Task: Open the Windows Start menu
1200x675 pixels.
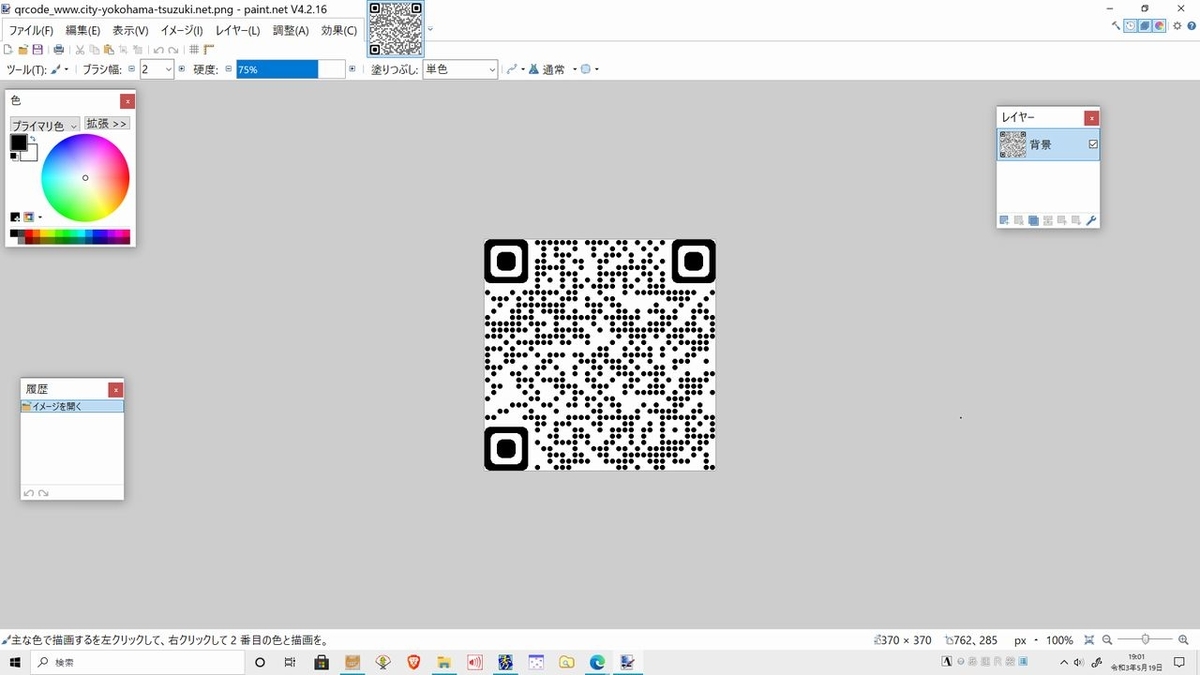Action: [16, 662]
